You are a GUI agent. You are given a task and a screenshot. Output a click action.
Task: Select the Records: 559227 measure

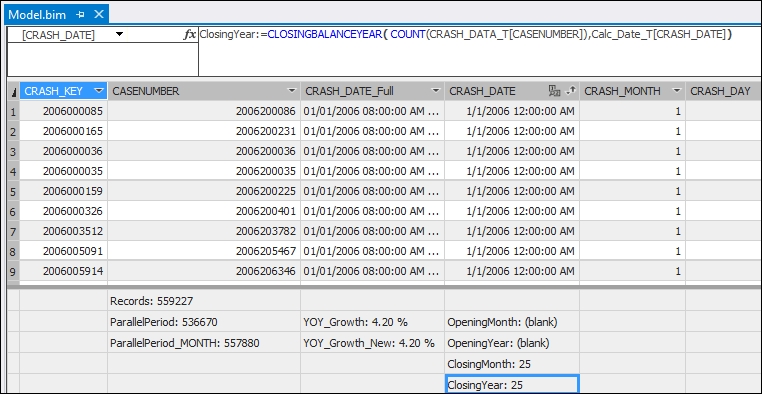(x=204, y=301)
